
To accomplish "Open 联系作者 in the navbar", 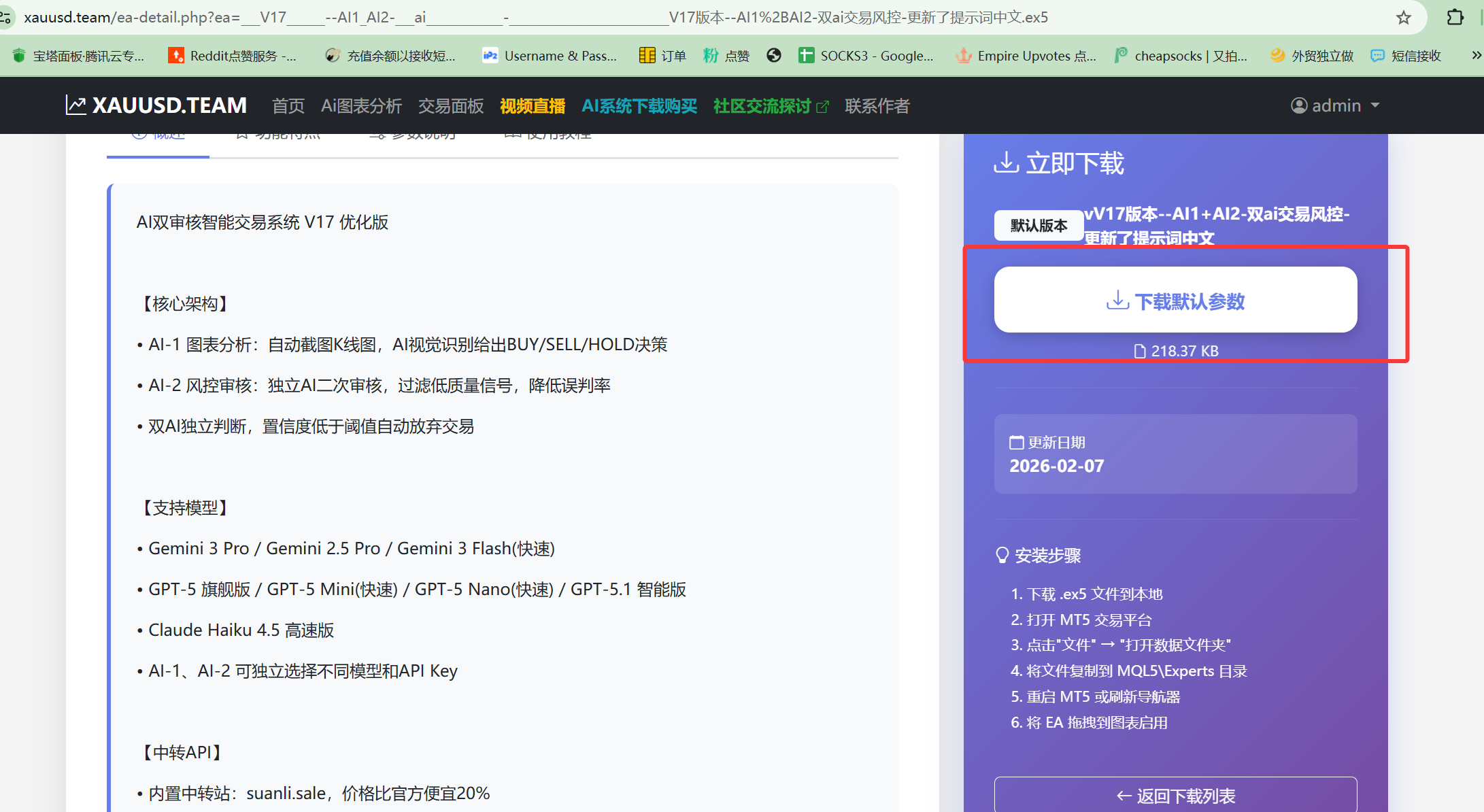I will tap(877, 106).
